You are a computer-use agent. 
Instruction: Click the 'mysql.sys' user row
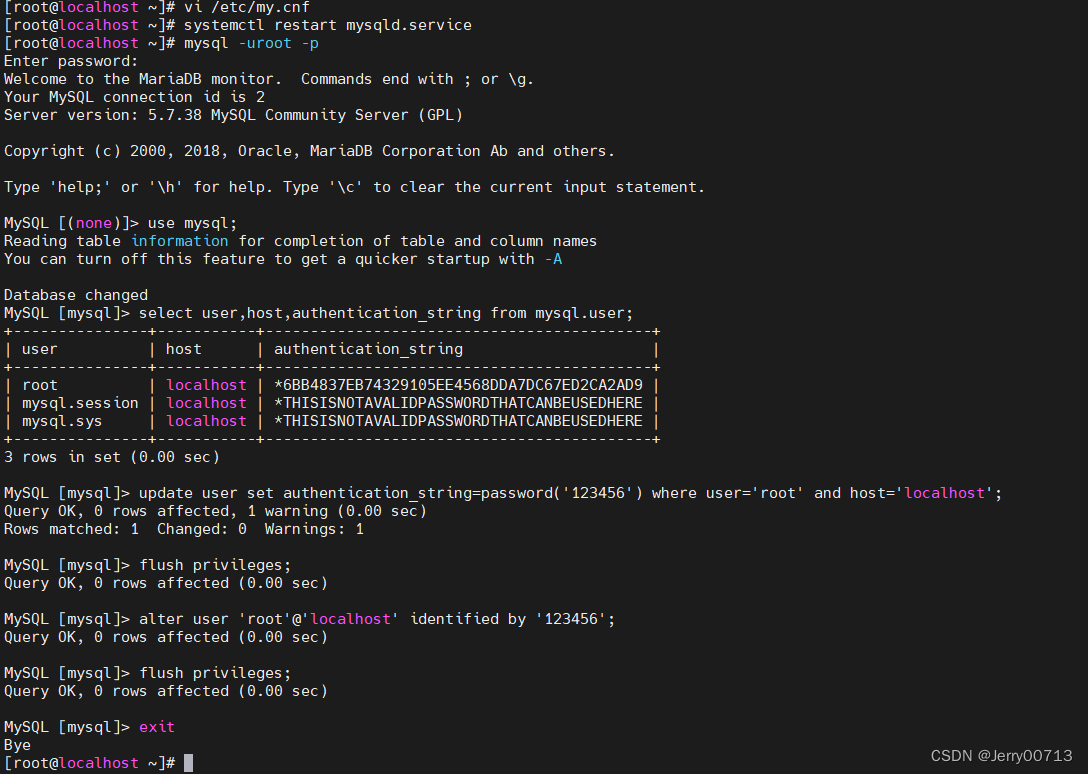[x=63, y=421]
